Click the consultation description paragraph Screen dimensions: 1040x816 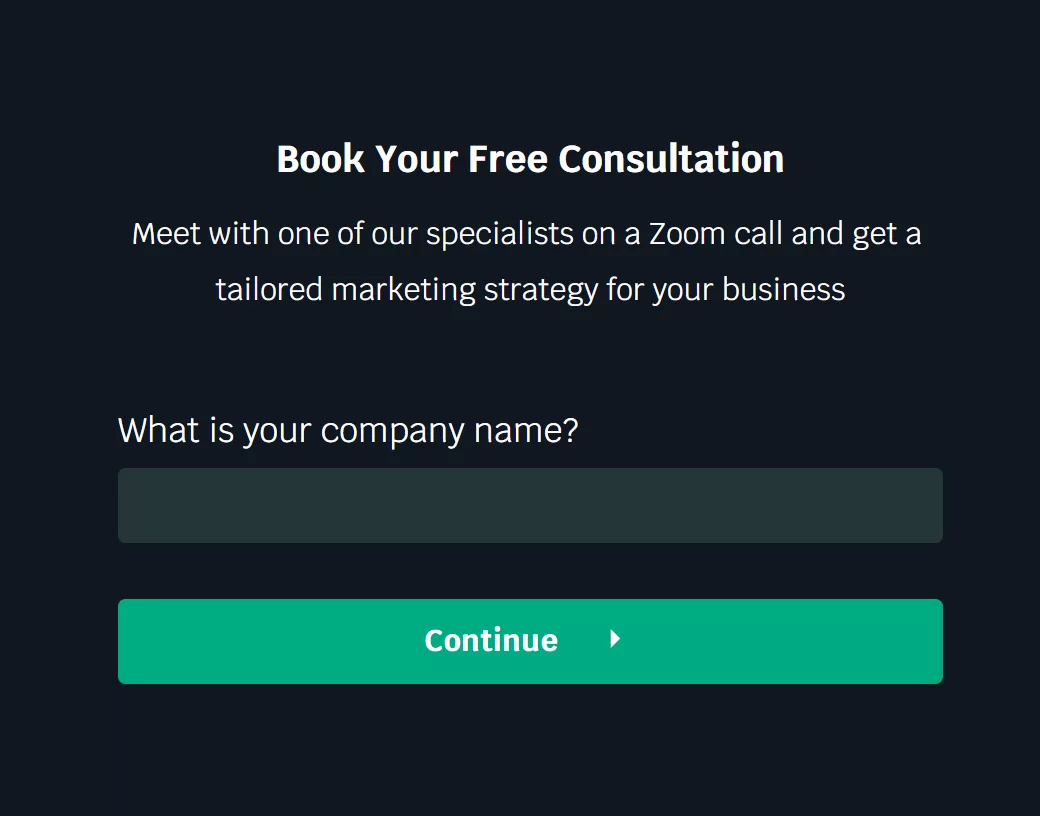pos(527,262)
